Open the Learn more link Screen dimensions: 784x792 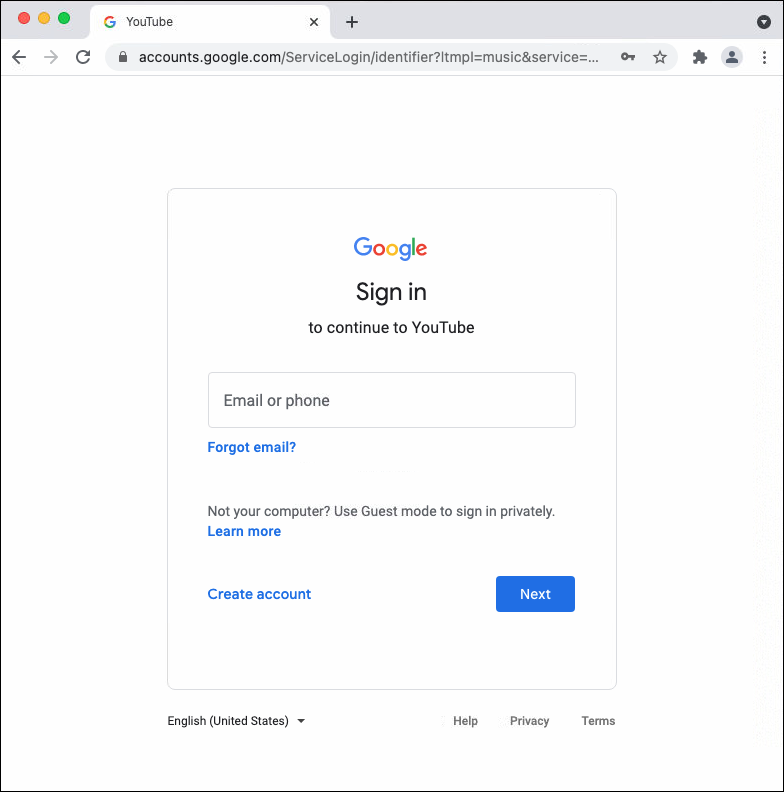[244, 531]
